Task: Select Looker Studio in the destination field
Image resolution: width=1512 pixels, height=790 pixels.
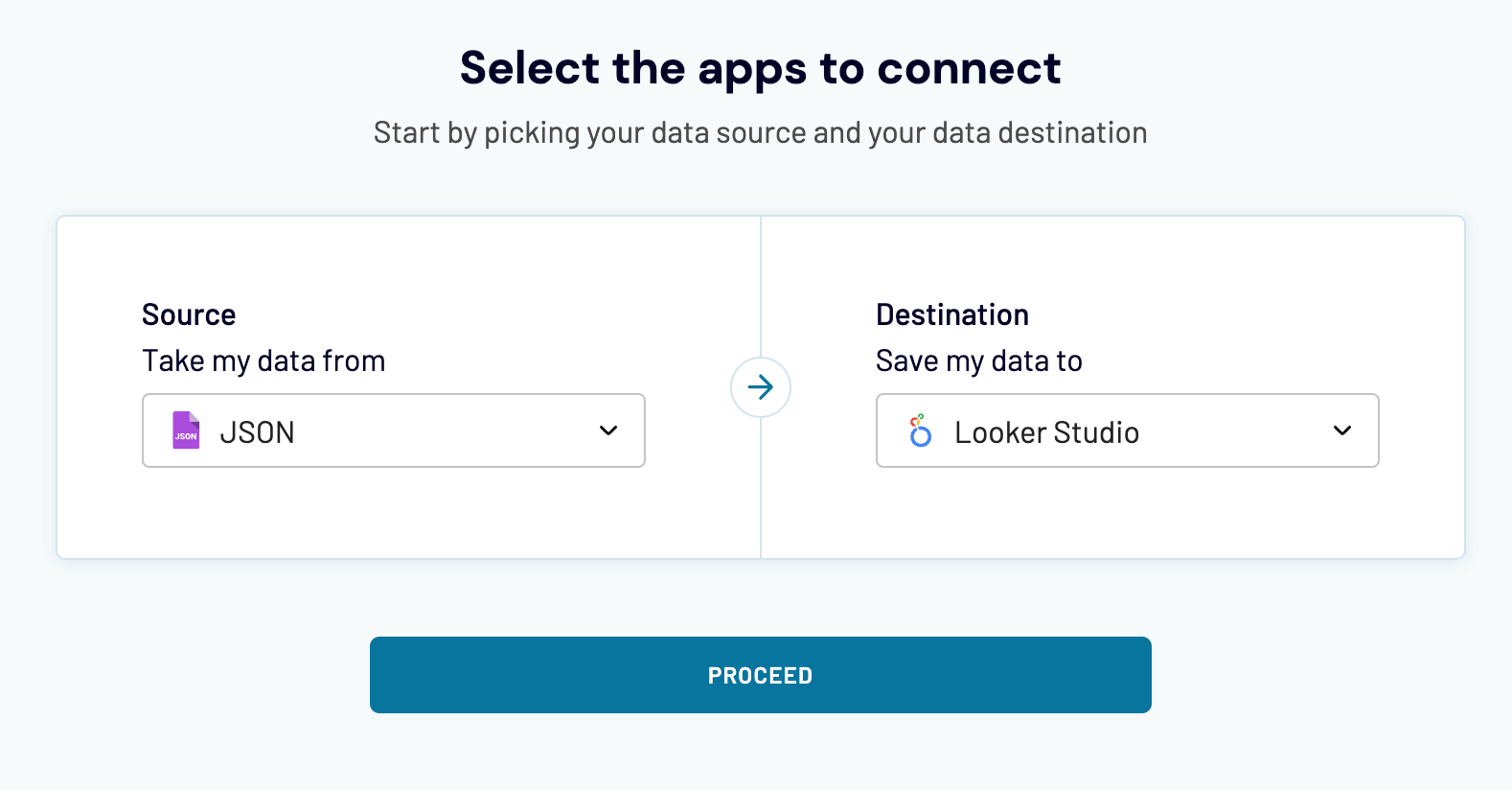Action: point(1046,431)
